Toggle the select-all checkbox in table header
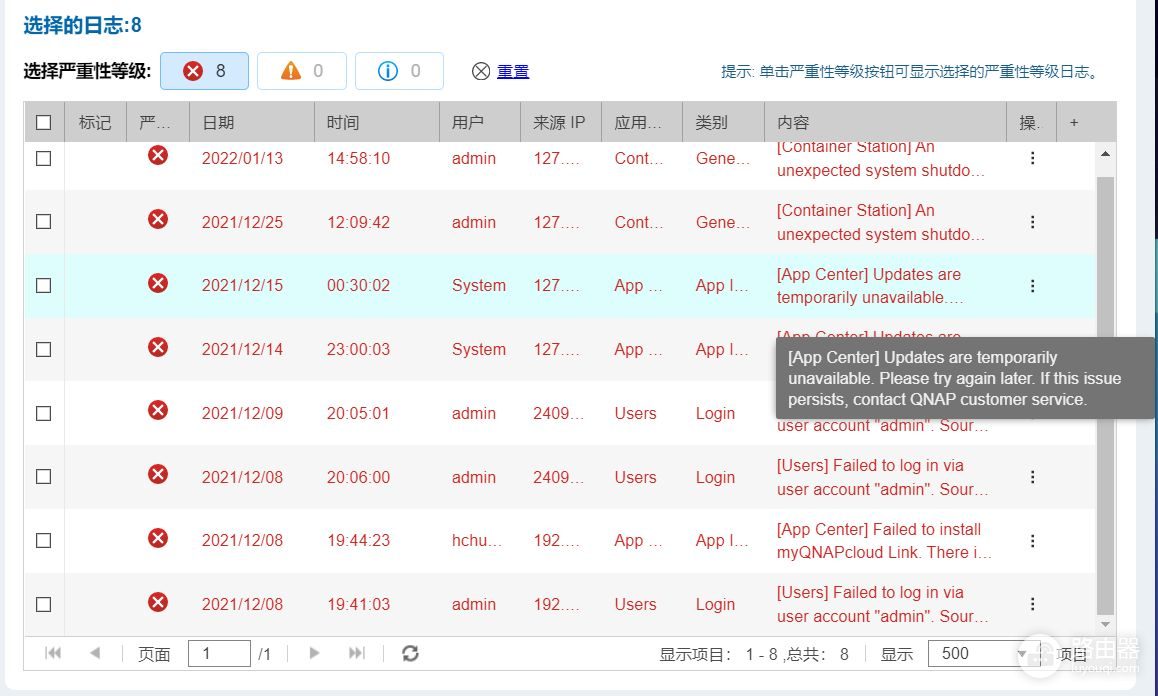 pos(43,122)
